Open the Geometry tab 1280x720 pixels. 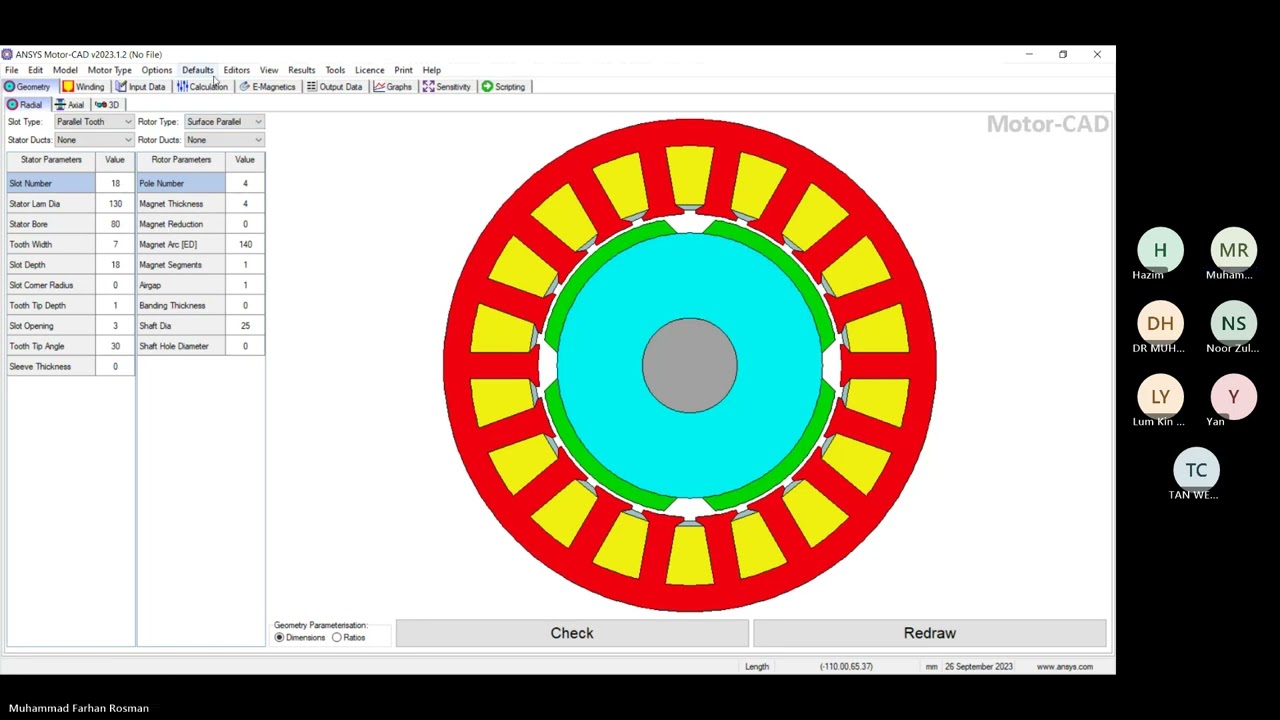coord(27,87)
